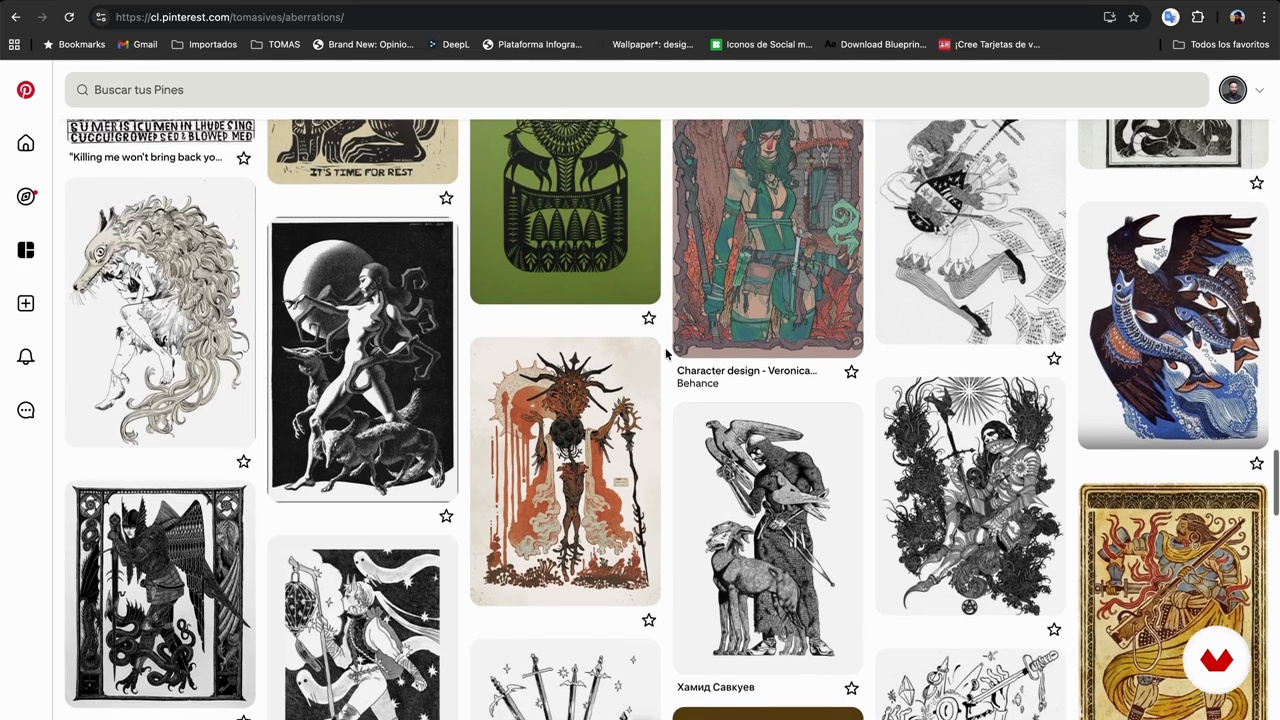Screen dimensions: 1280x720
Task: Open the Pinterest logo home link
Action: click(26, 90)
